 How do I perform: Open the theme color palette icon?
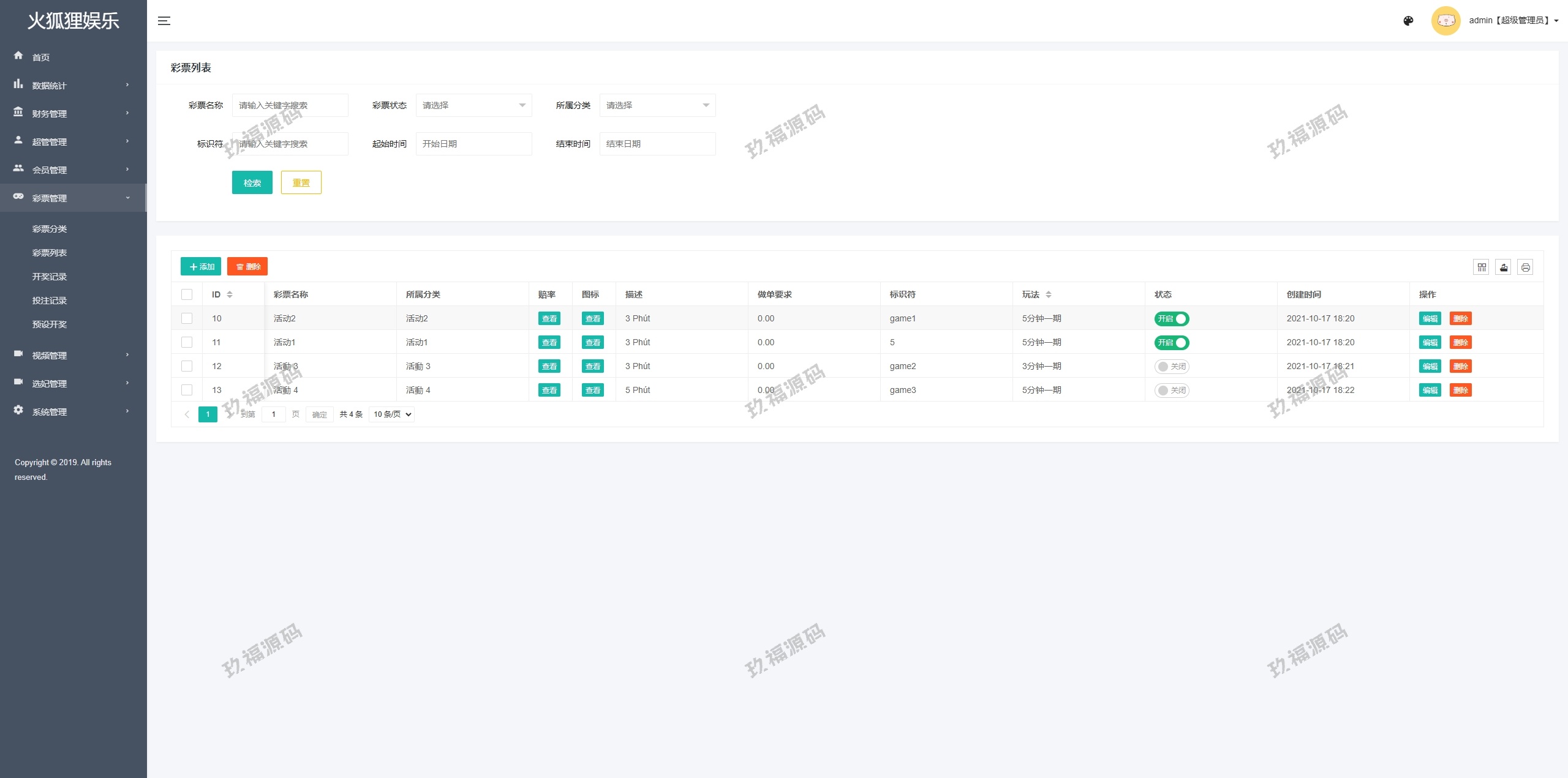tap(1408, 21)
